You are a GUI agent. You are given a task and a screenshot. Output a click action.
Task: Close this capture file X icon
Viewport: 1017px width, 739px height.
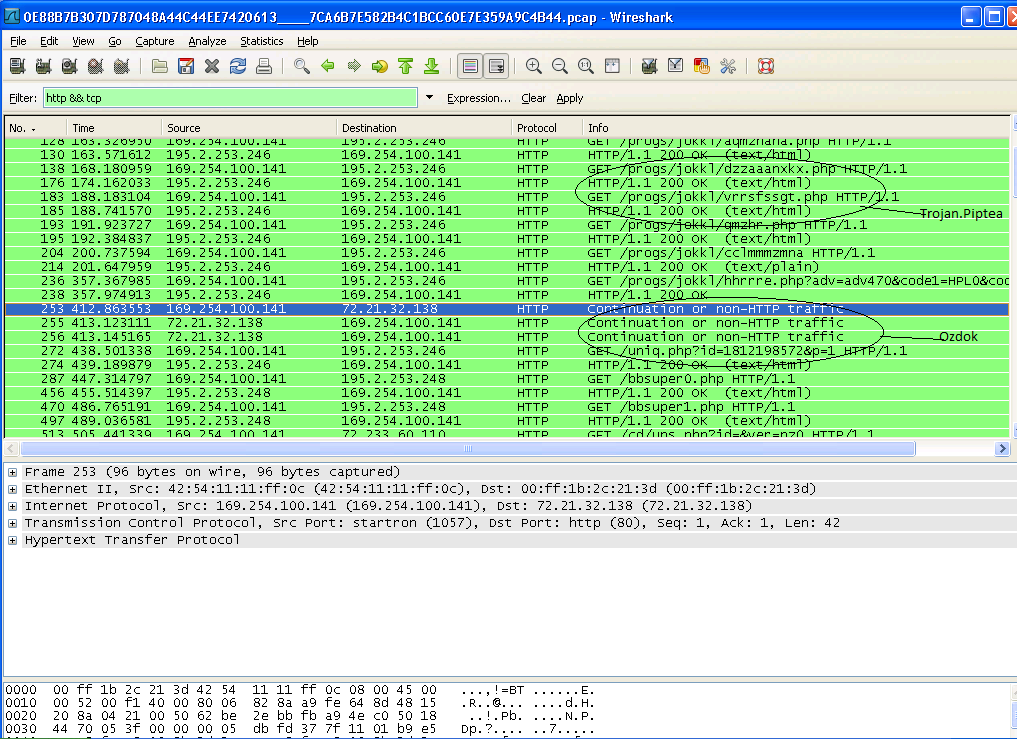[211, 66]
